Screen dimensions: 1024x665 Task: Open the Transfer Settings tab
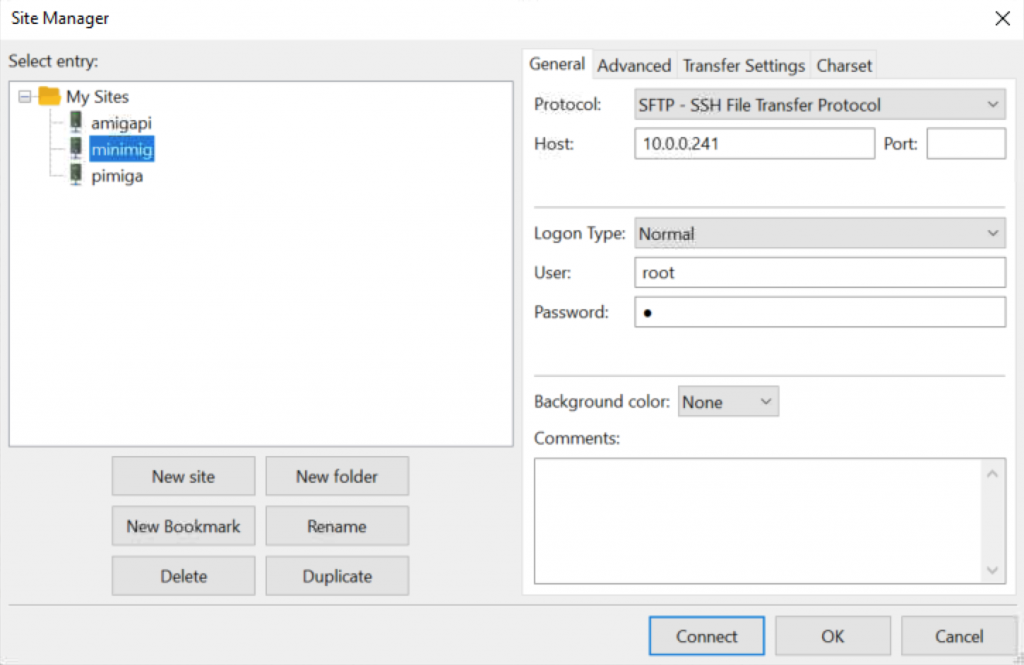[x=744, y=65]
